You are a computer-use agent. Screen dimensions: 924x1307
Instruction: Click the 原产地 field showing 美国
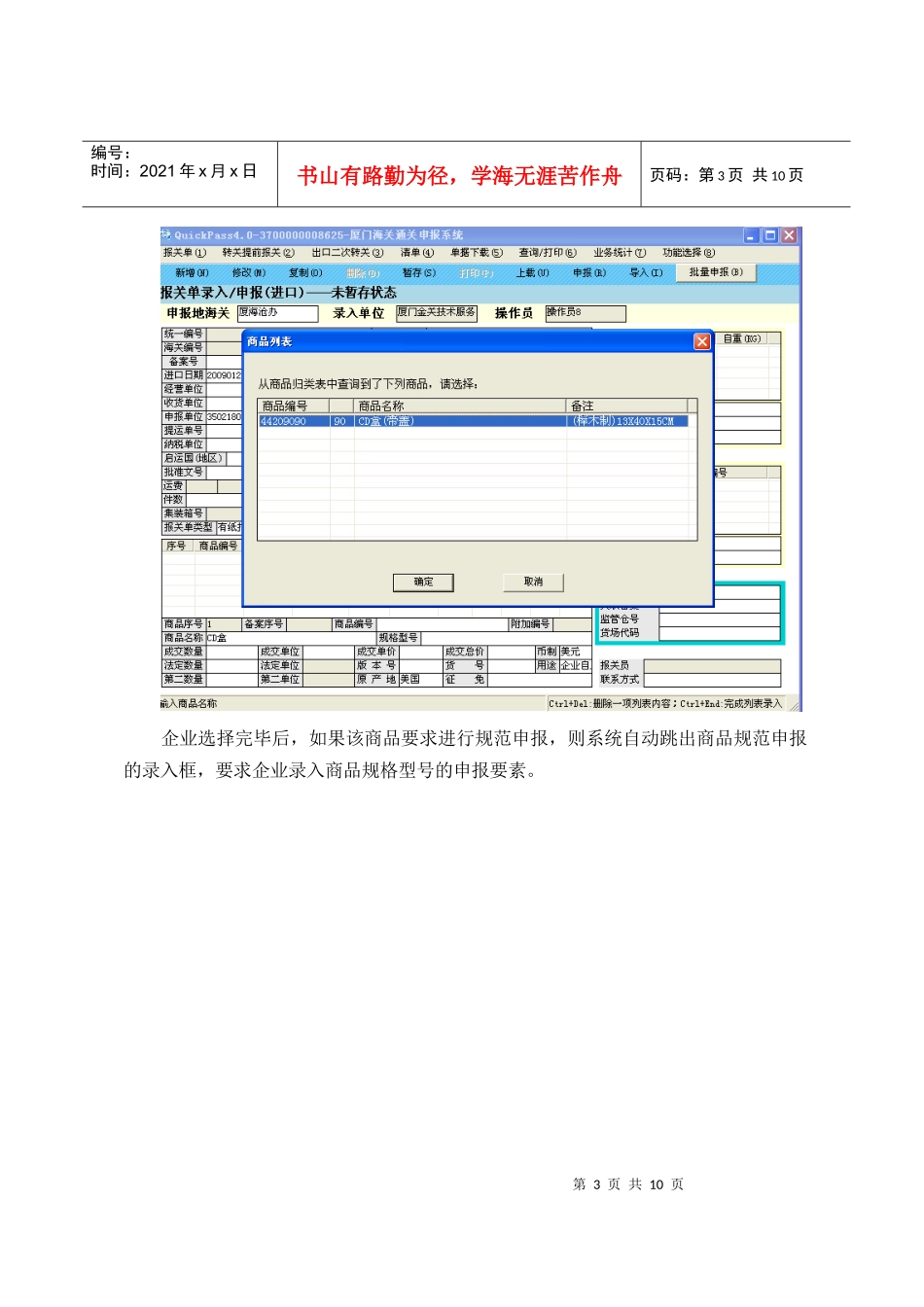tap(419, 680)
